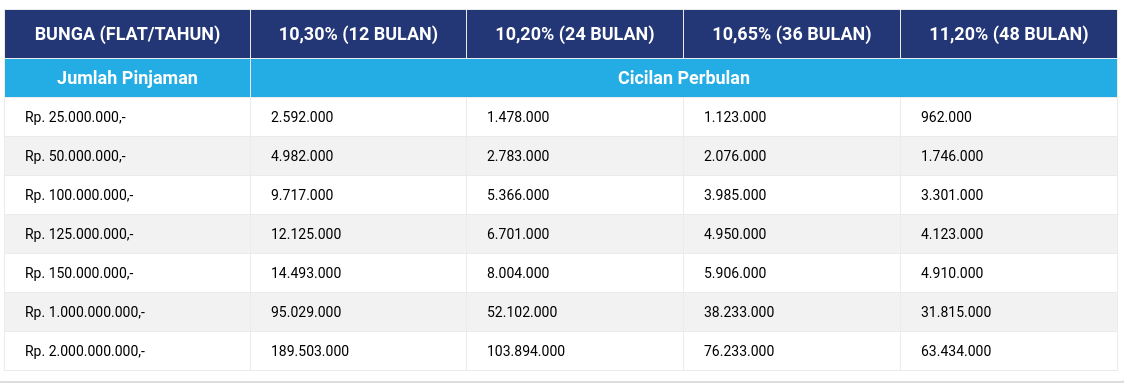Click the 189.503.000 installment cell

(358, 351)
